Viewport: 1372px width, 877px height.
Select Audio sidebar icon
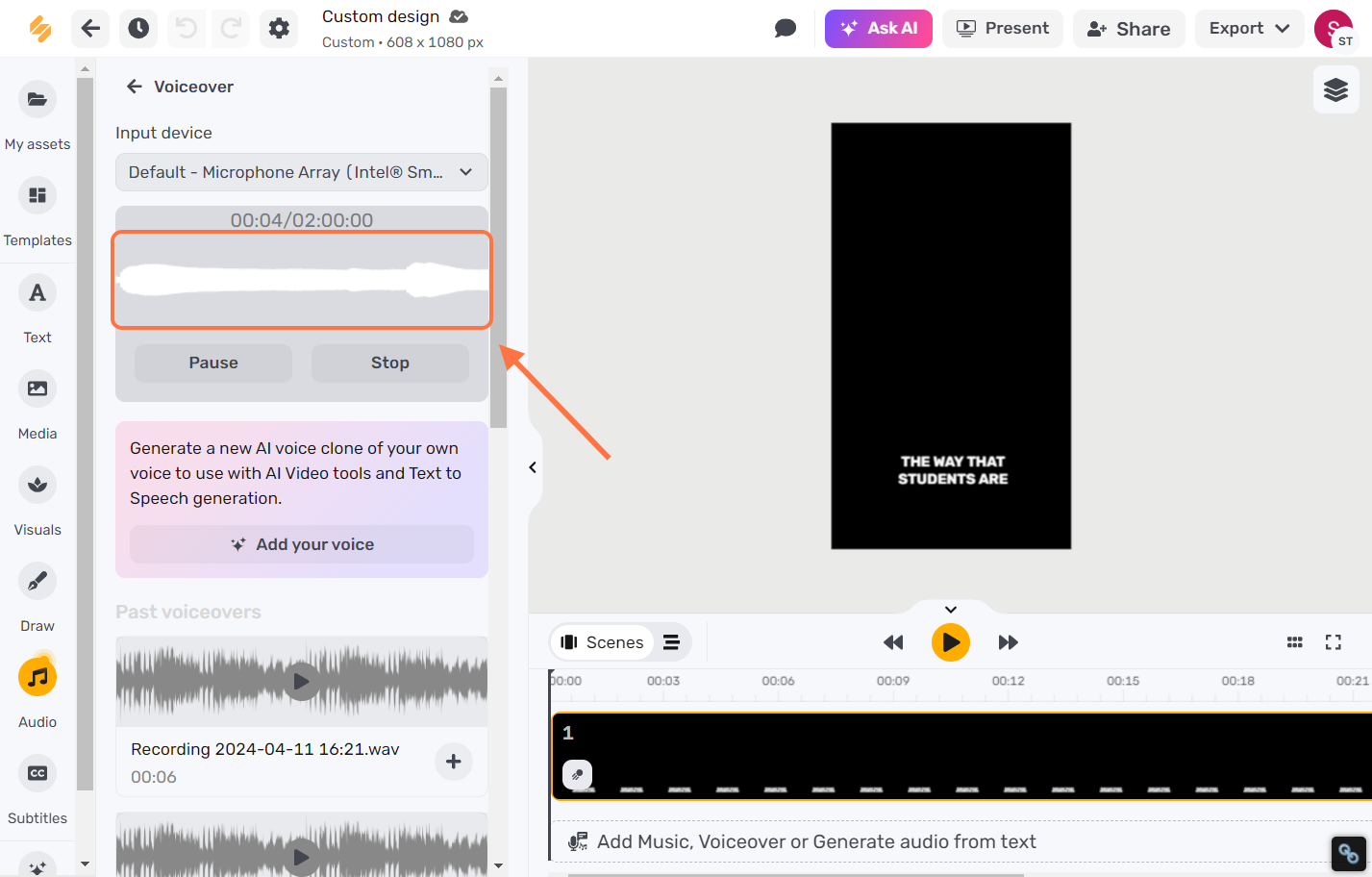click(37, 678)
